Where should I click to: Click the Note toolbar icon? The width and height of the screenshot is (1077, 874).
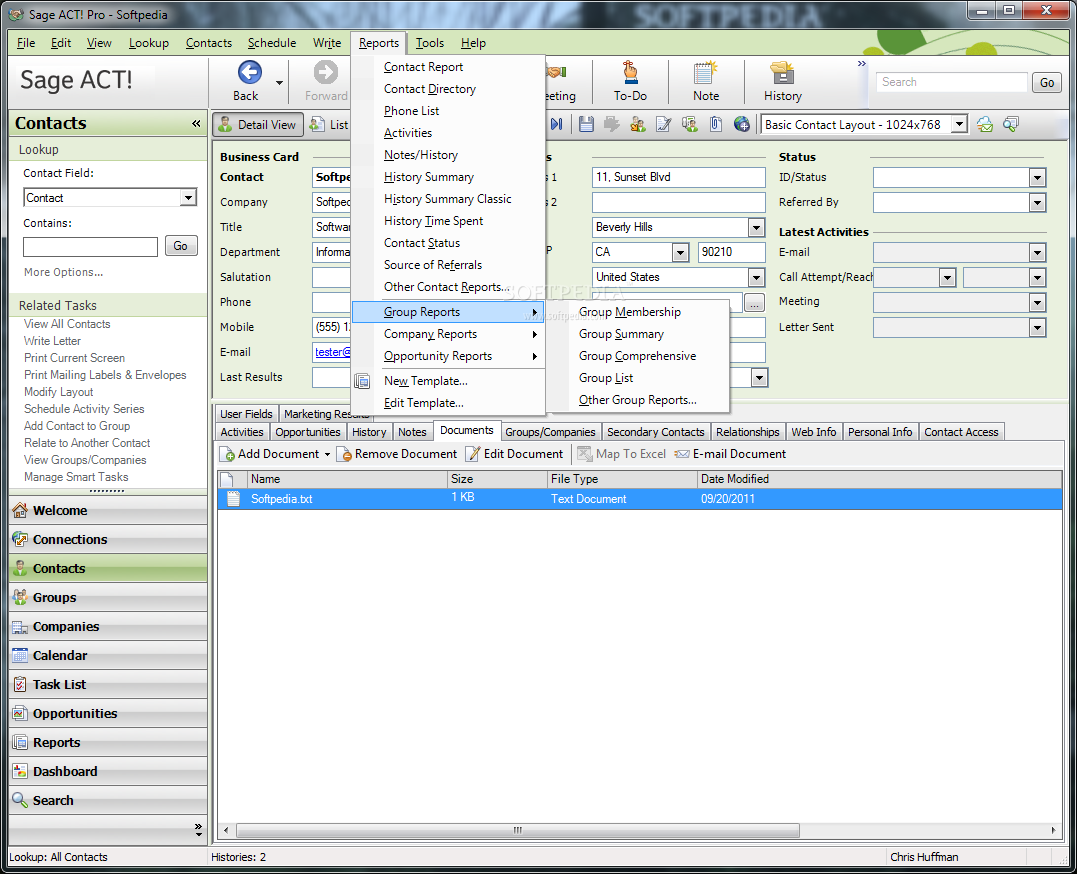click(x=705, y=72)
